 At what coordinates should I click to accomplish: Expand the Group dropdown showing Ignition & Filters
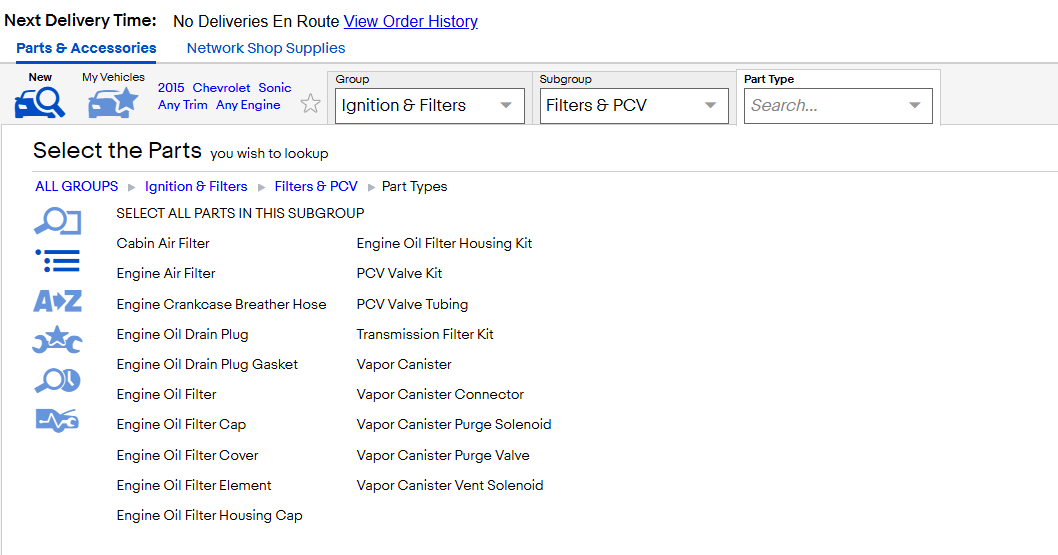tap(430, 106)
